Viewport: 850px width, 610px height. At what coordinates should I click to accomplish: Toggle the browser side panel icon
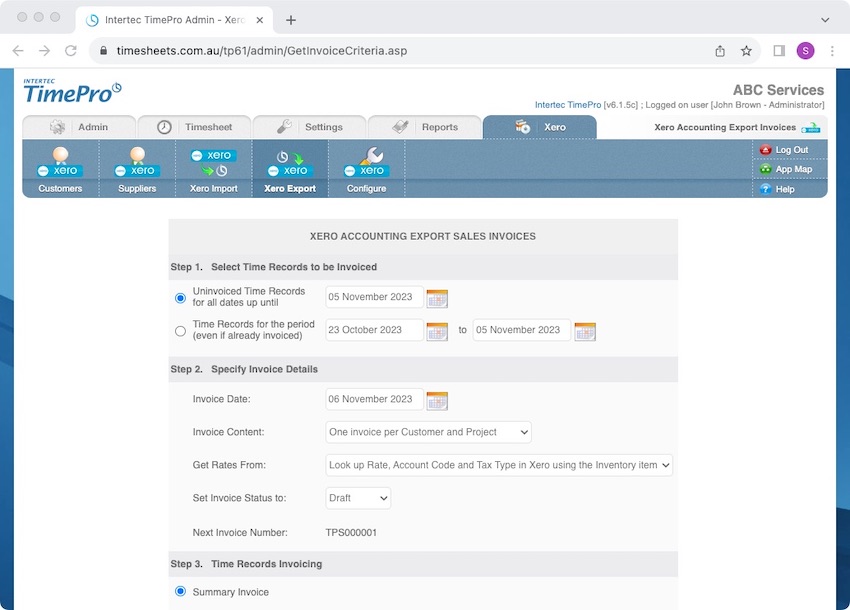779,51
